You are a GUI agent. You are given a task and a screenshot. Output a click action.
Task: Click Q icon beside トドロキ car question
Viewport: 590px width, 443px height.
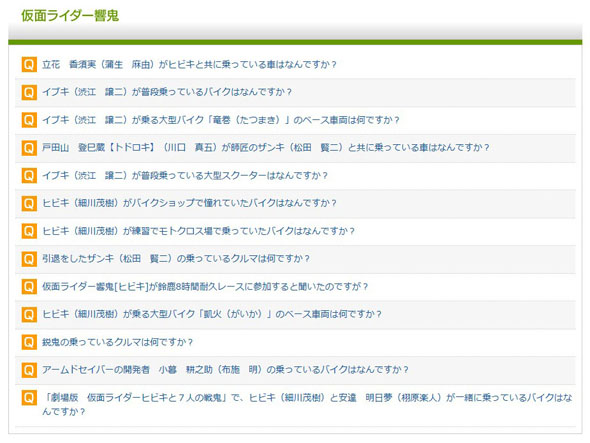(29, 148)
